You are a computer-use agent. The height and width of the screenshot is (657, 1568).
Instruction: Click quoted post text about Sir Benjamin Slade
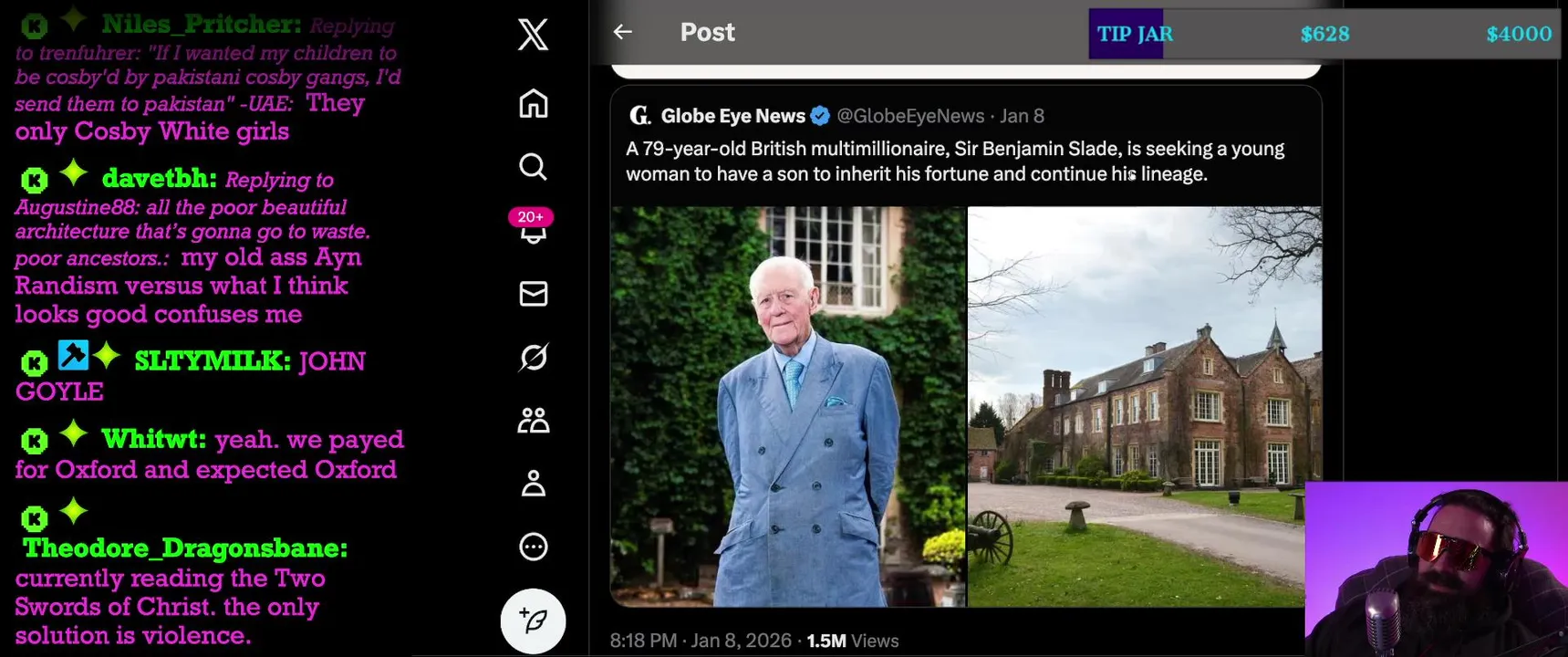pyautogui.click(x=955, y=161)
